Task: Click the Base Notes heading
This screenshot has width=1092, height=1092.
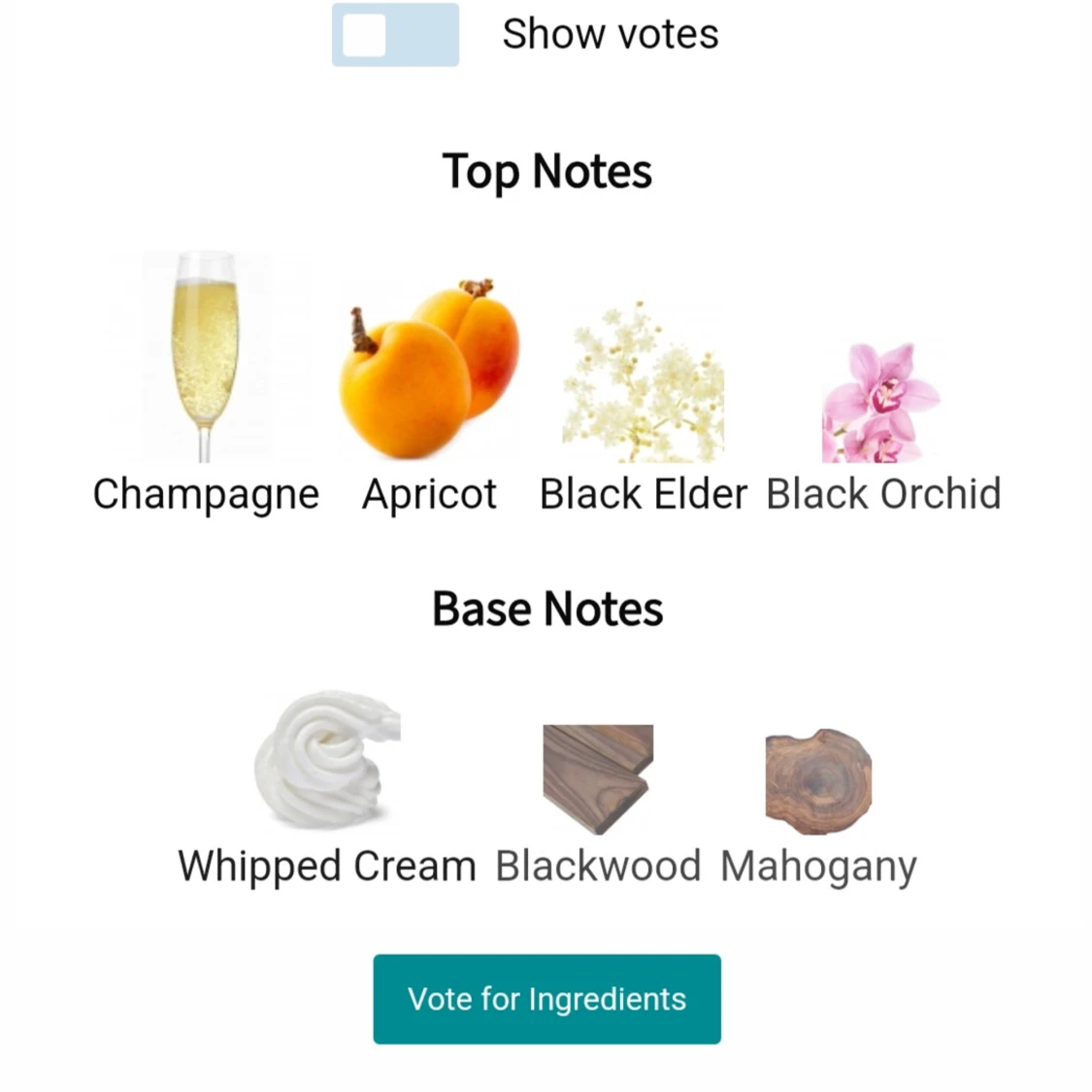Action: (x=547, y=610)
